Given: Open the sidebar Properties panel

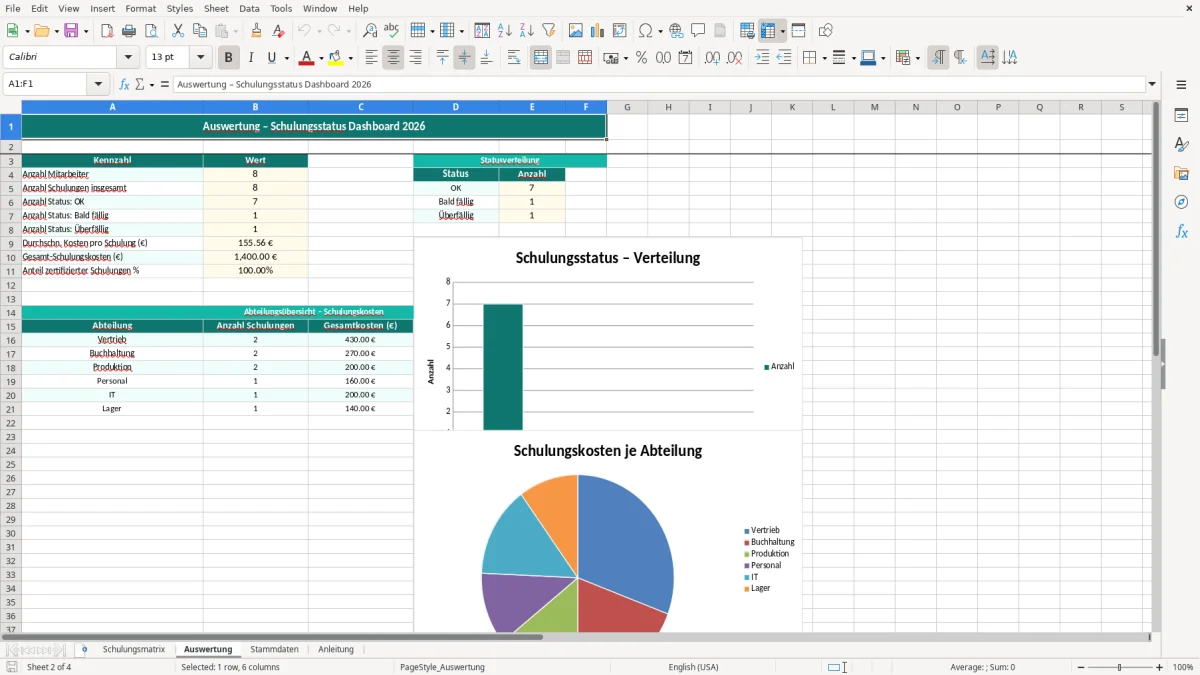Looking at the screenshot, I should point(1181,115).
